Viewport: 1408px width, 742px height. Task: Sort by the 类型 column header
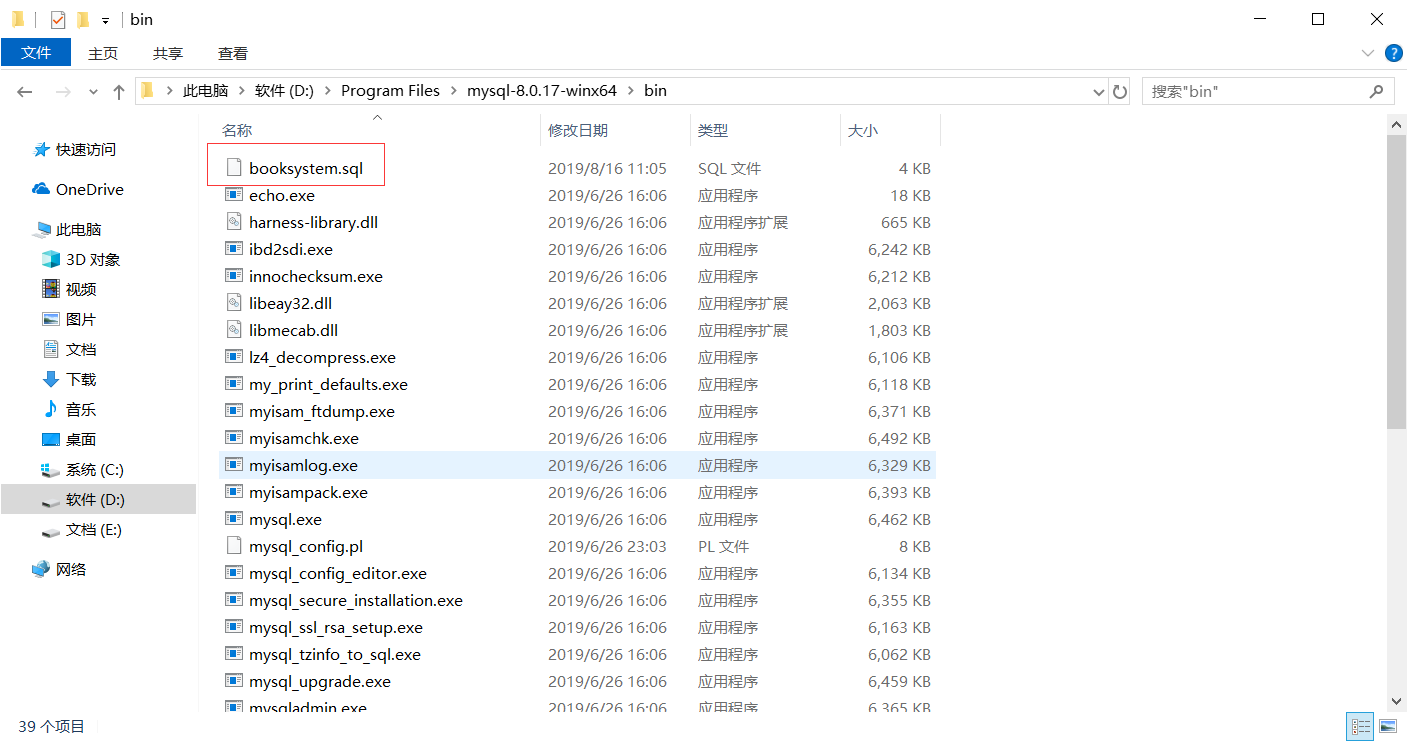pos(713,130)
